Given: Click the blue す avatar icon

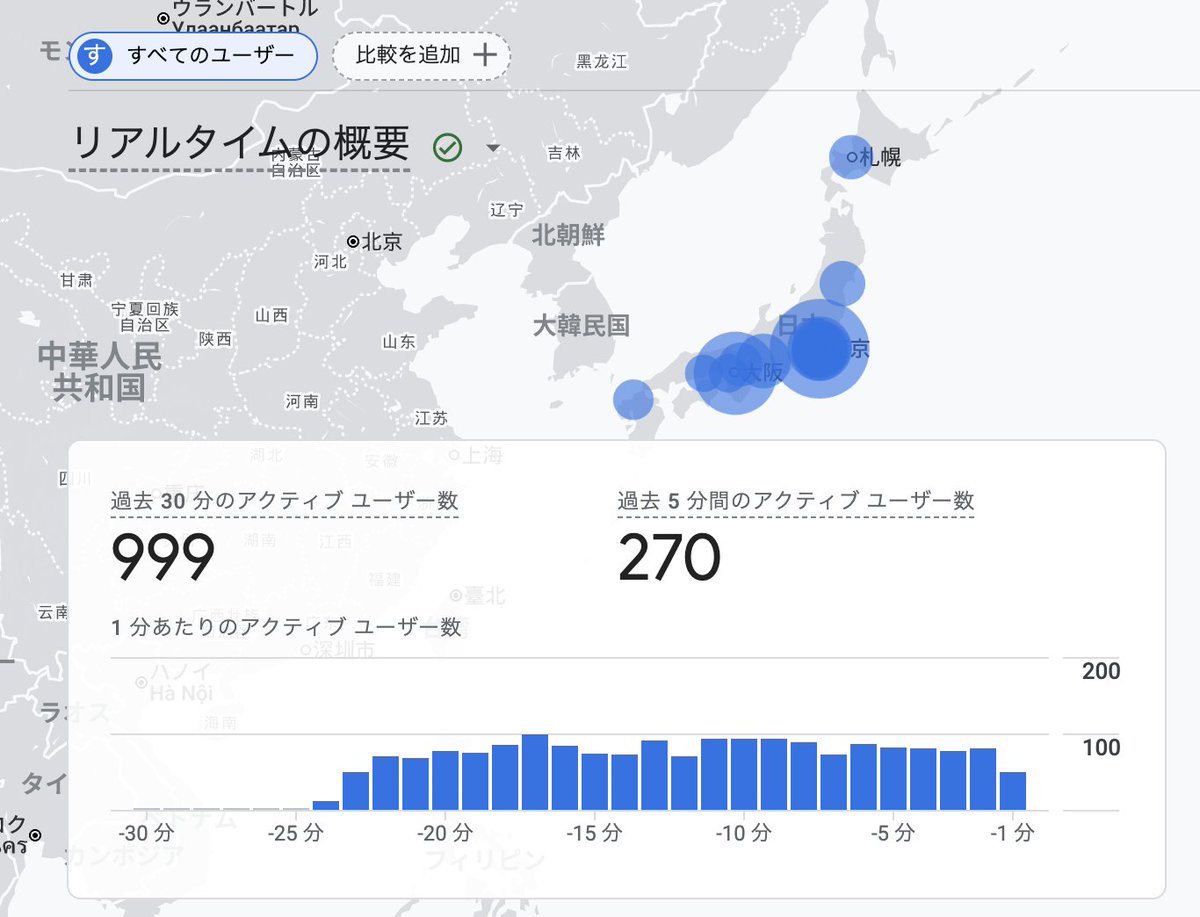Looking at the screenshot, I should point(93,55).
